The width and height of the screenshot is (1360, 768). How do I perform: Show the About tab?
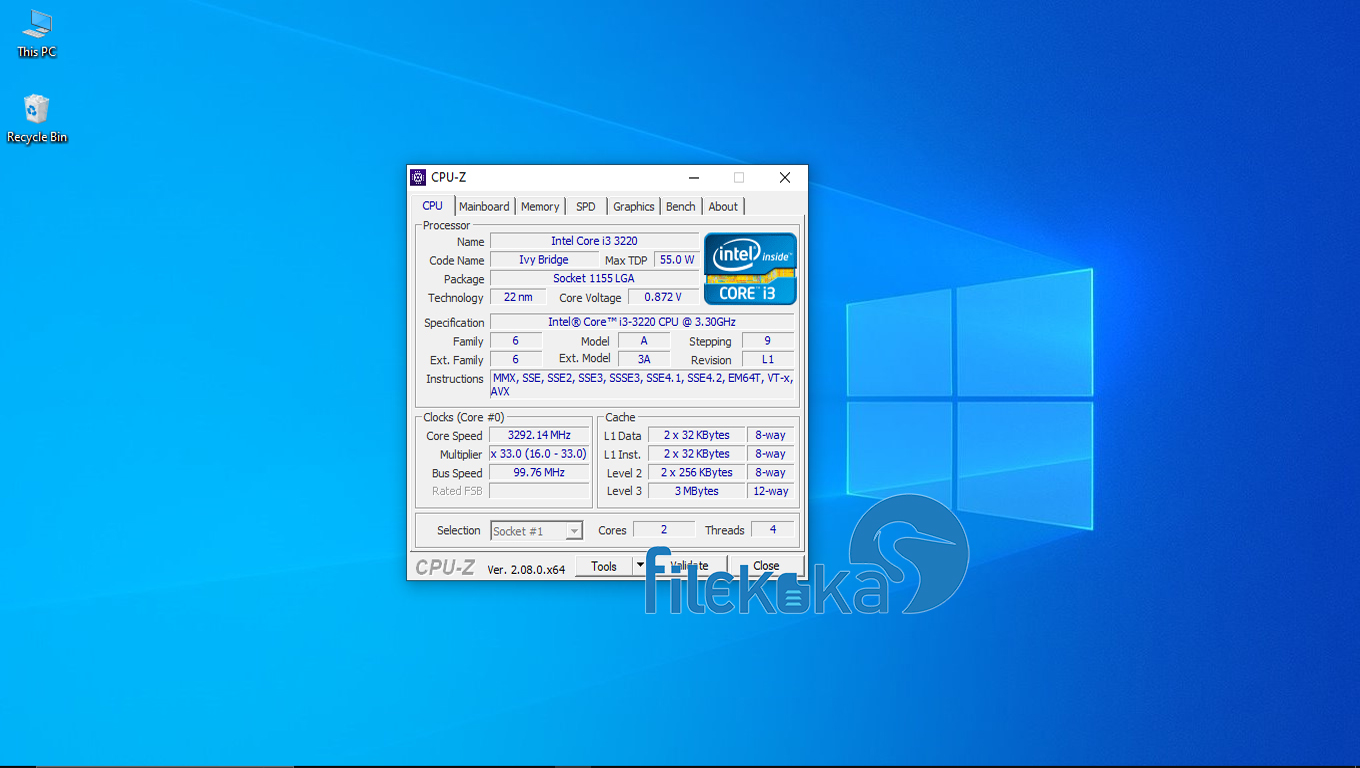[723, 207]
